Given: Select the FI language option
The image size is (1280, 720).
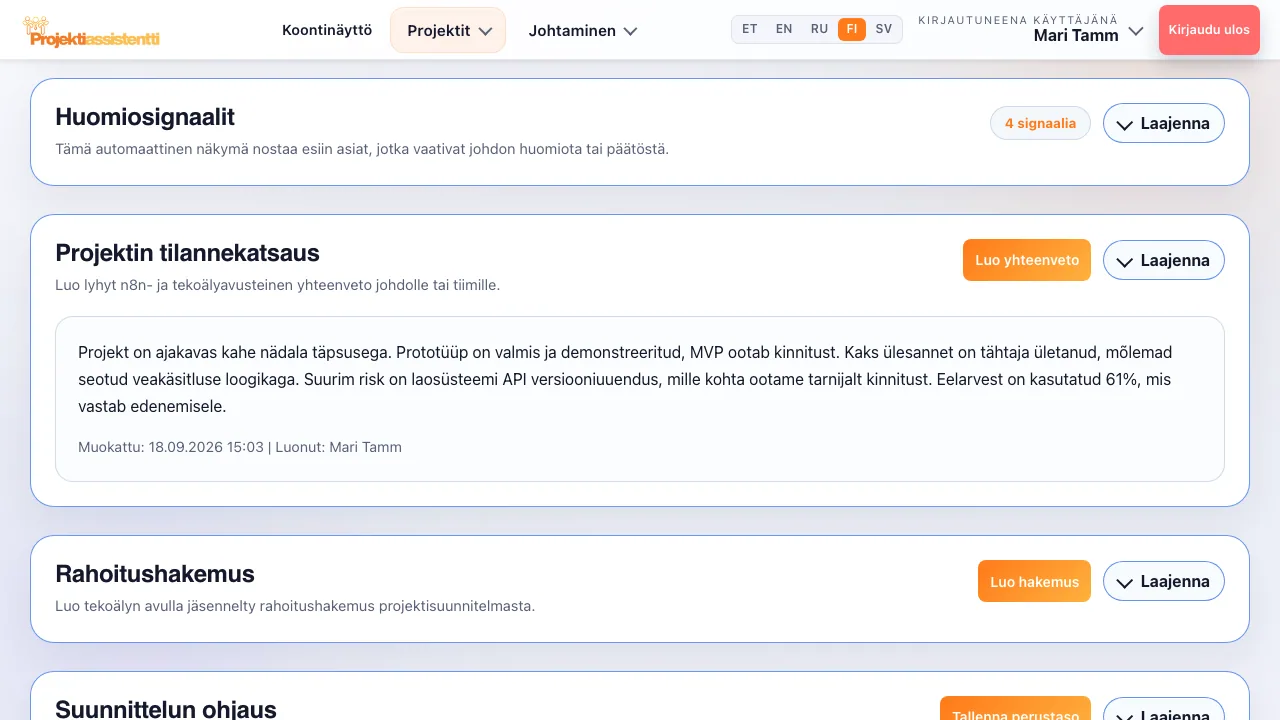Looking at the screenshot, I should (x=852, y=29).
